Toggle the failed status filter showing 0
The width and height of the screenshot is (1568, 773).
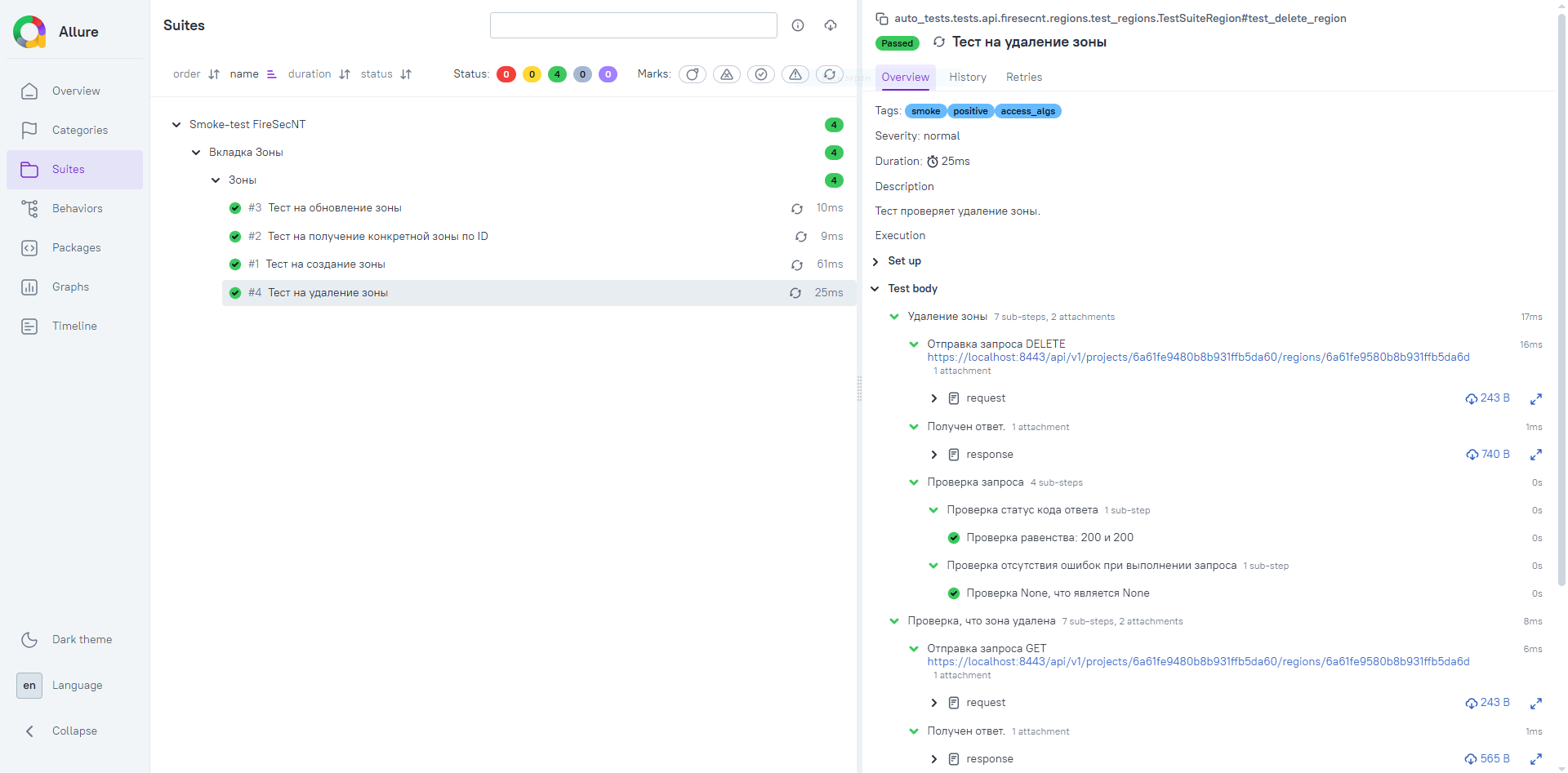(506, 74)
